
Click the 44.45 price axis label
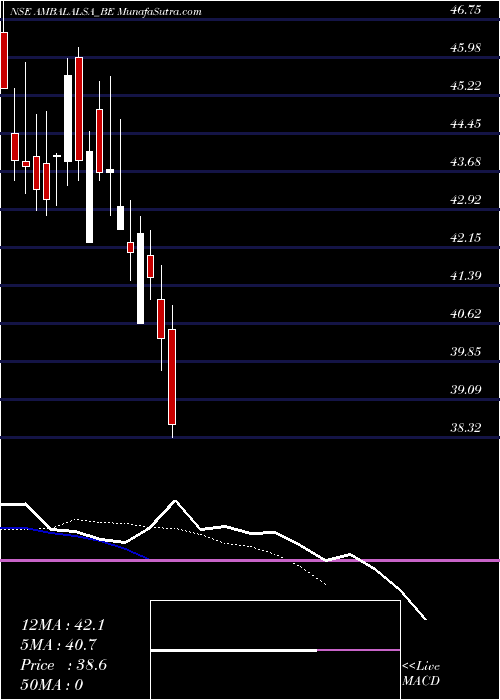[x=466, y=124]
